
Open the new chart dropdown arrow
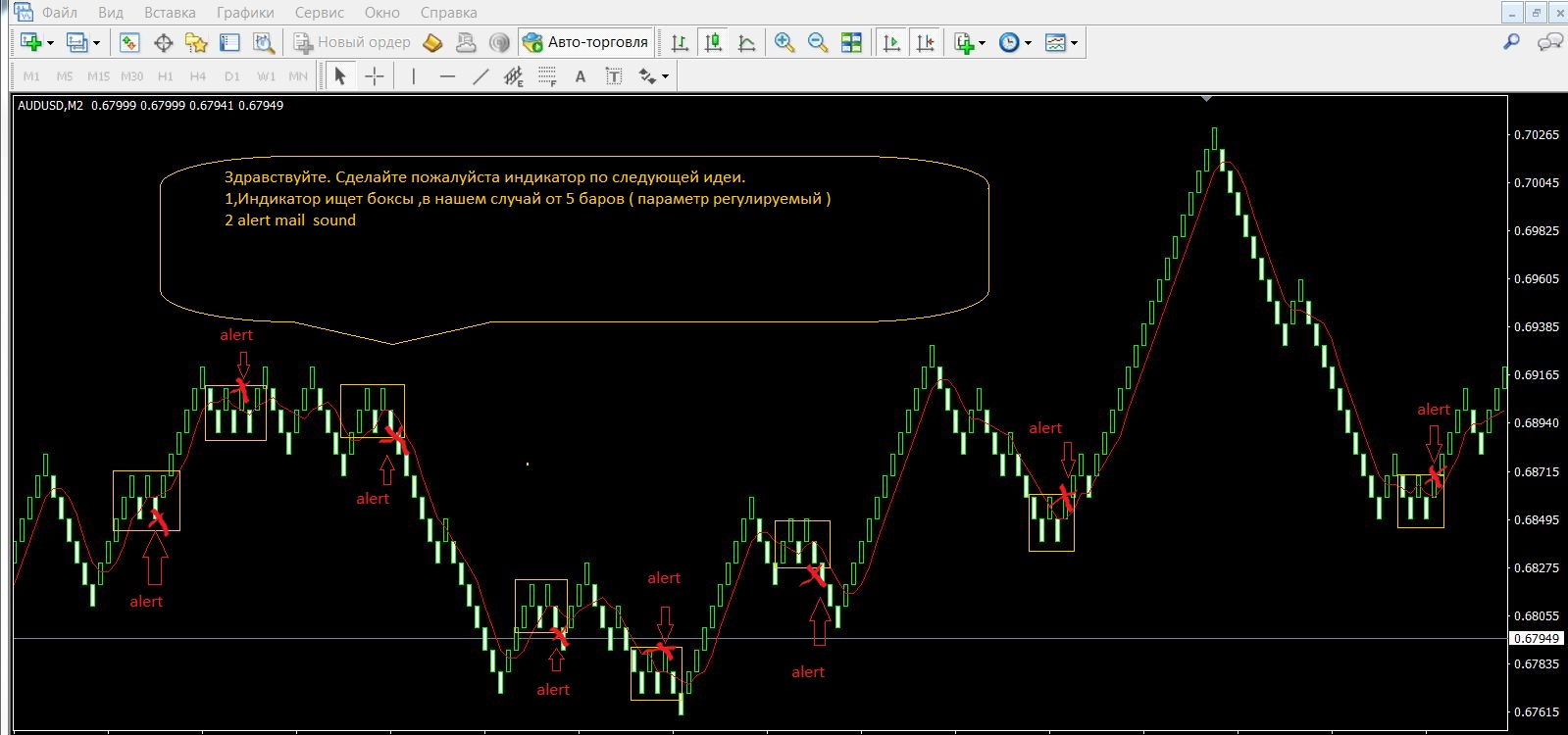50,43
